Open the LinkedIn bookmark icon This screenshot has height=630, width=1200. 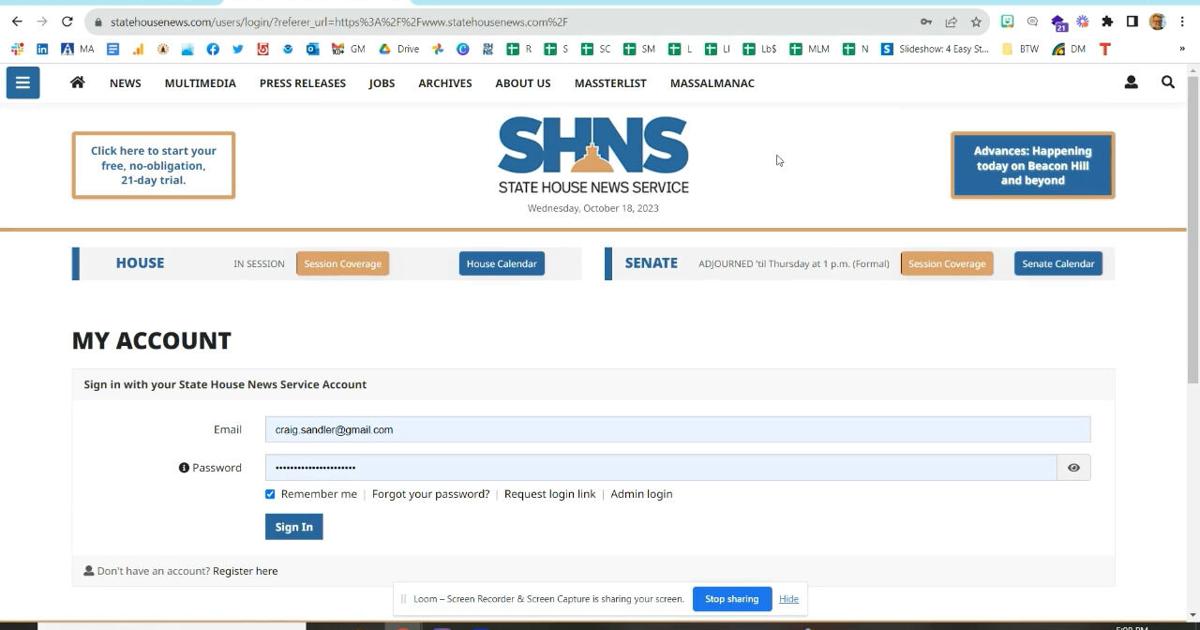[x=42, y=49]
